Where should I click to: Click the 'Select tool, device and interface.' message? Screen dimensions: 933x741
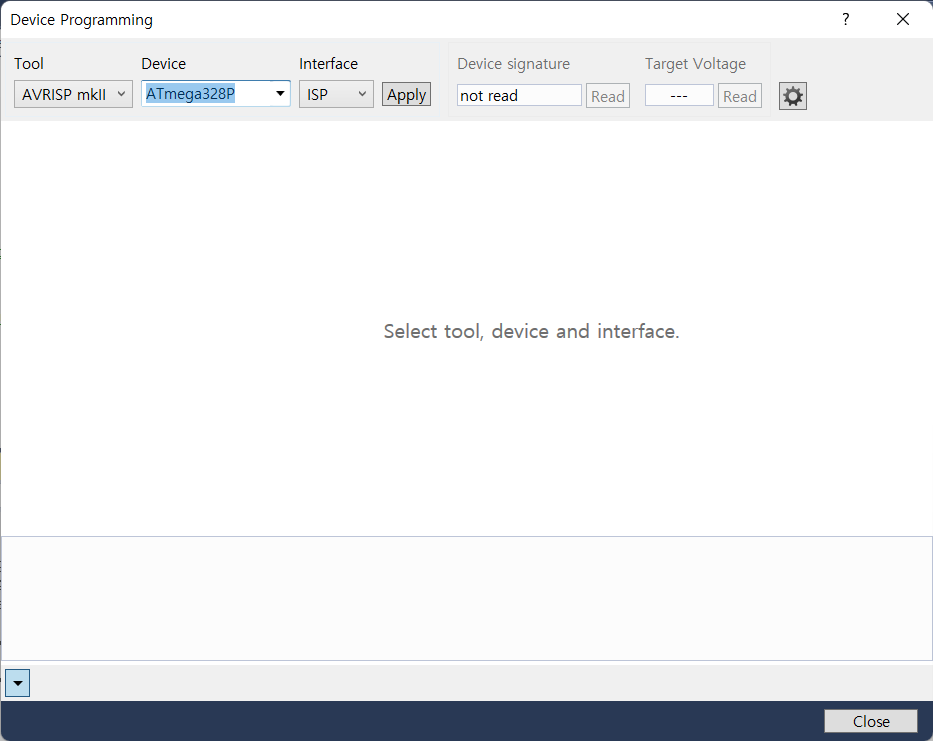[531, 331]
